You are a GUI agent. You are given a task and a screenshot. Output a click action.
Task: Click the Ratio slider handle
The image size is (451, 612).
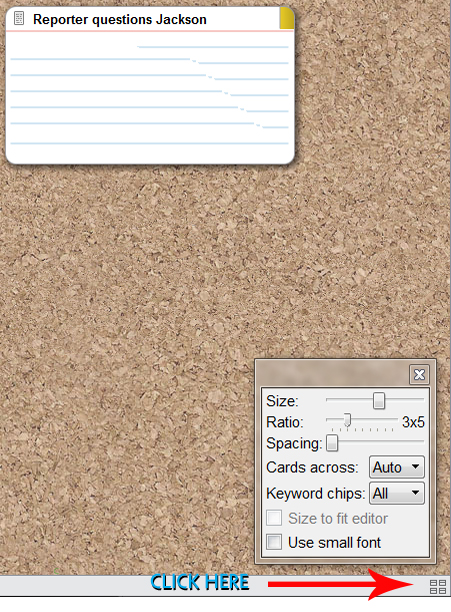coord(347,420)
